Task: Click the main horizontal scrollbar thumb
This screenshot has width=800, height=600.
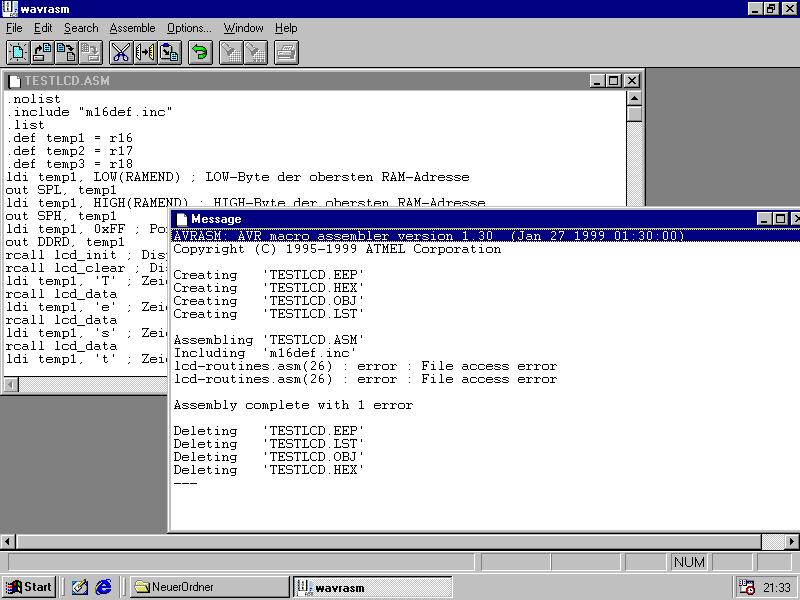Action: tap(388, 541)
